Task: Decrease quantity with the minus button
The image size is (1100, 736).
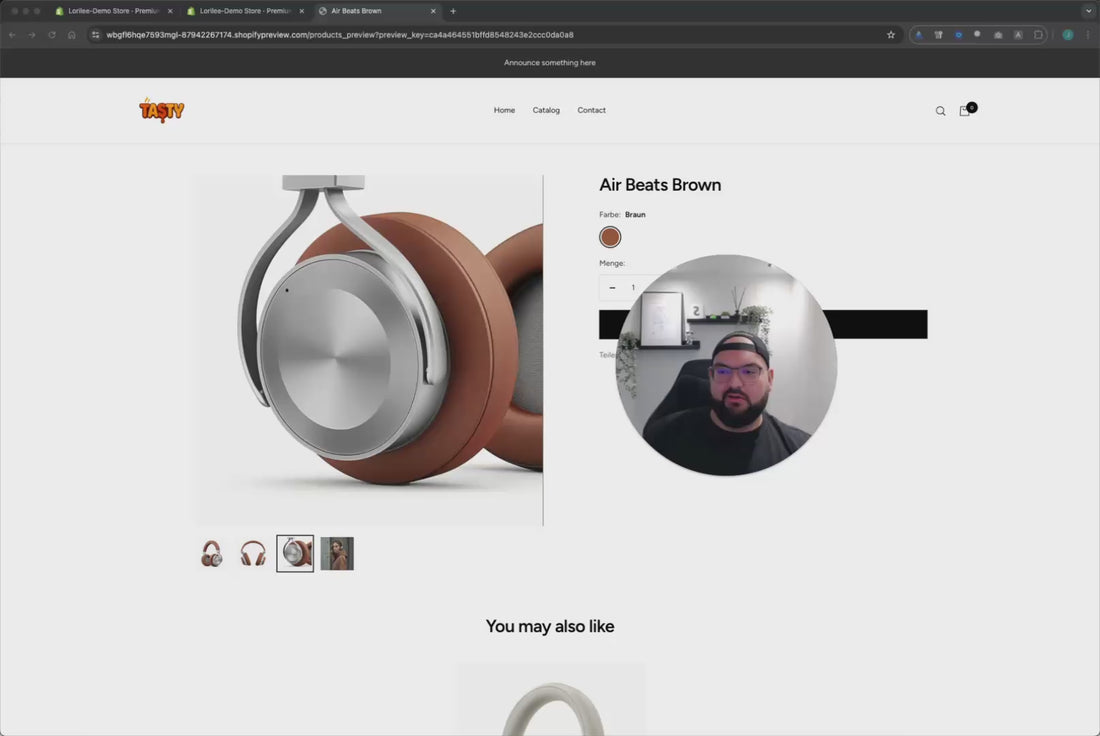Action: click(x=613, y=288)
